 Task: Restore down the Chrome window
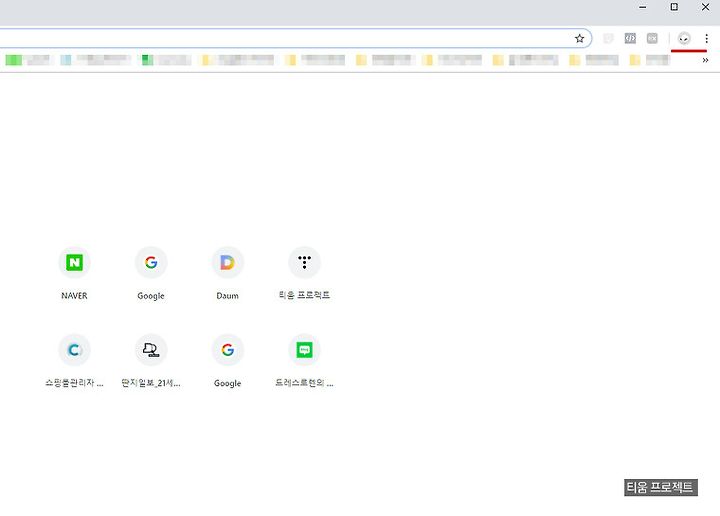coord(674,7)
